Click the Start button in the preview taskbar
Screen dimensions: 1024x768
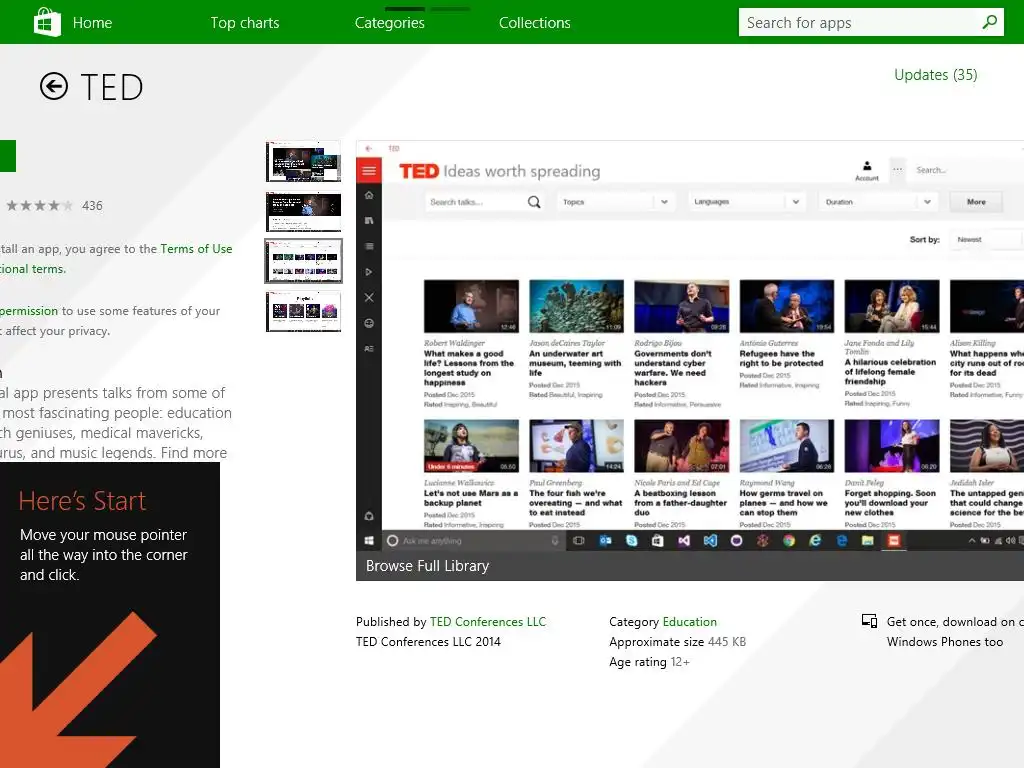pyautogui.click(x=369, y=540)
